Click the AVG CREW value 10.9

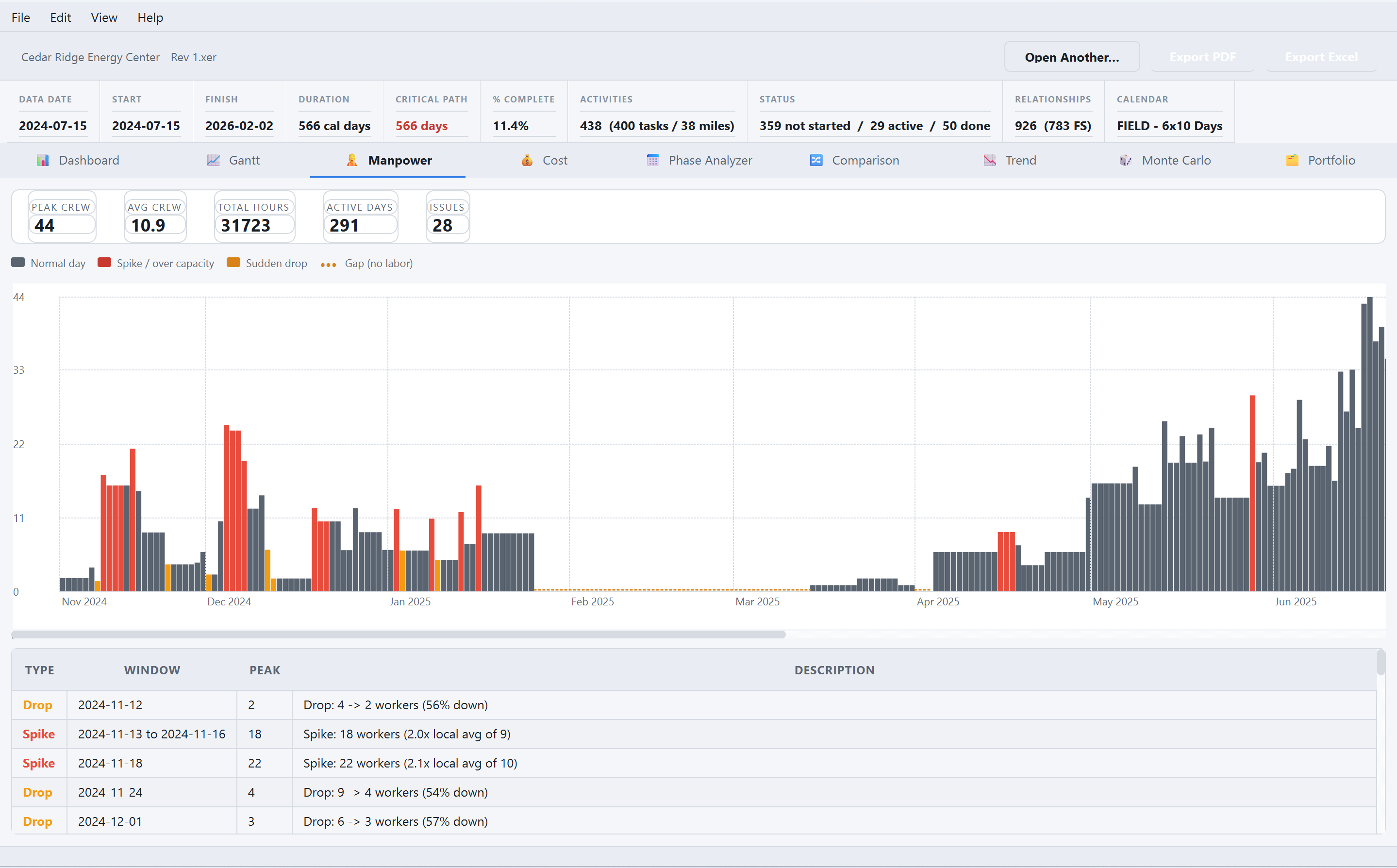(148, 226)
